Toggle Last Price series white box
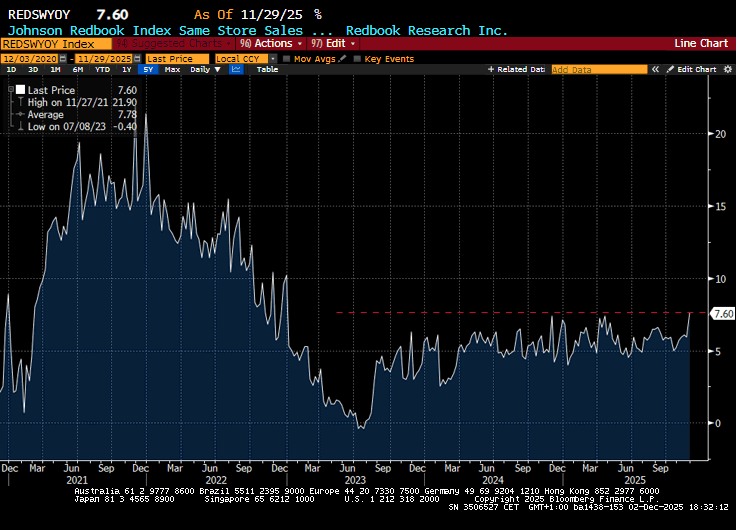 click(20, 90)
